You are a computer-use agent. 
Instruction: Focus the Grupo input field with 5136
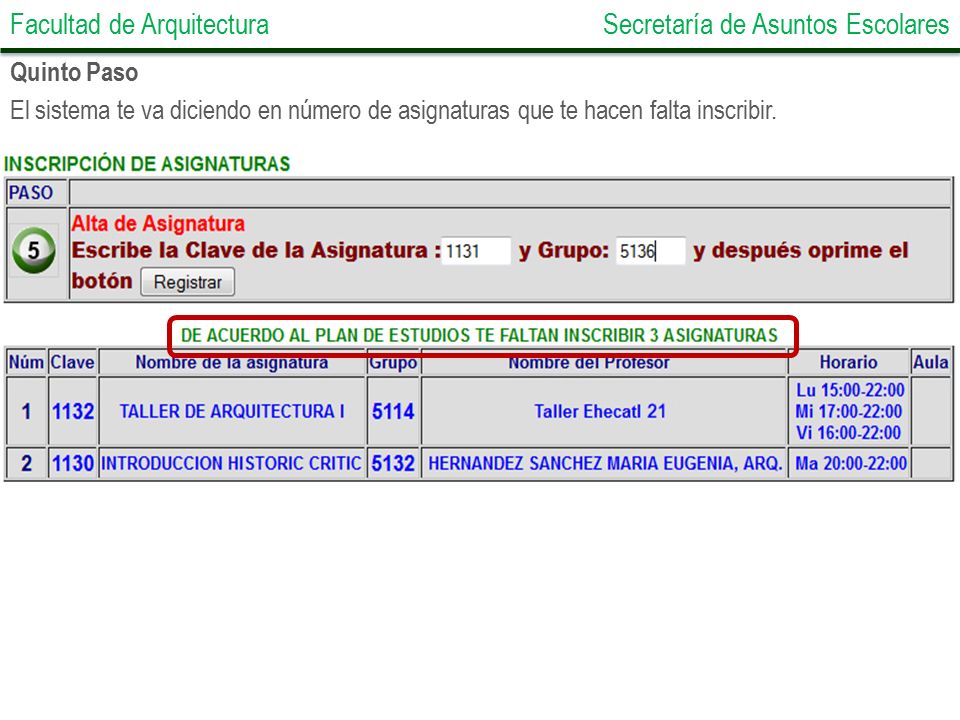(x=650, y=251)
